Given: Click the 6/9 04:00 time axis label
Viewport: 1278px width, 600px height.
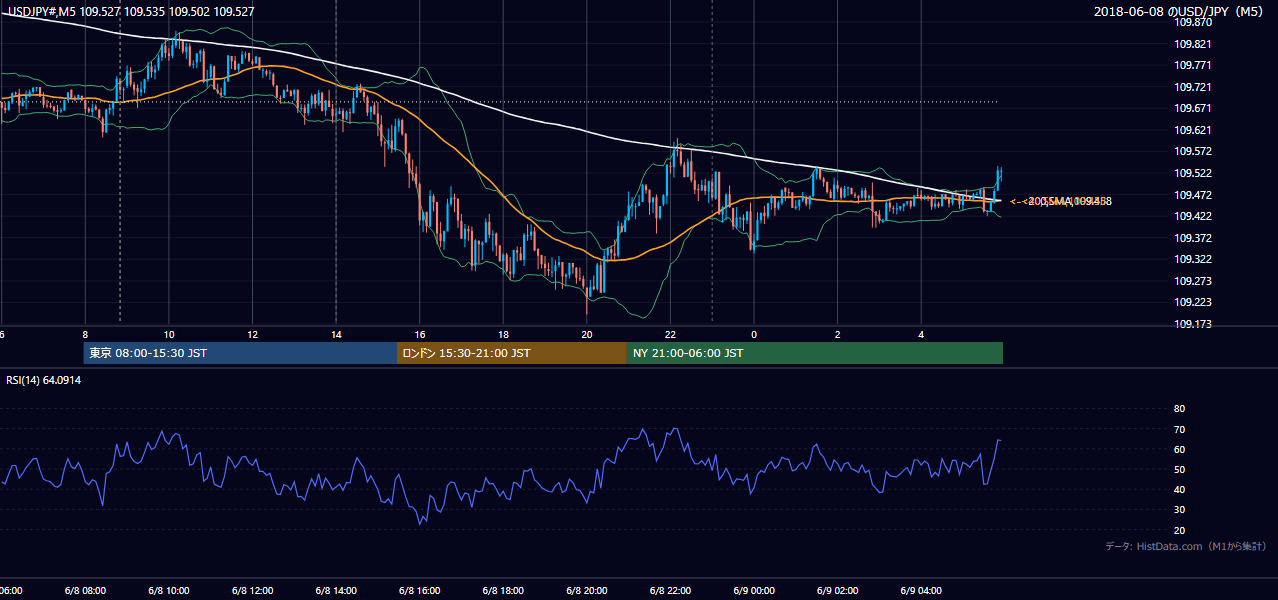Looking at the screenshot, I should tap(921, 590).
